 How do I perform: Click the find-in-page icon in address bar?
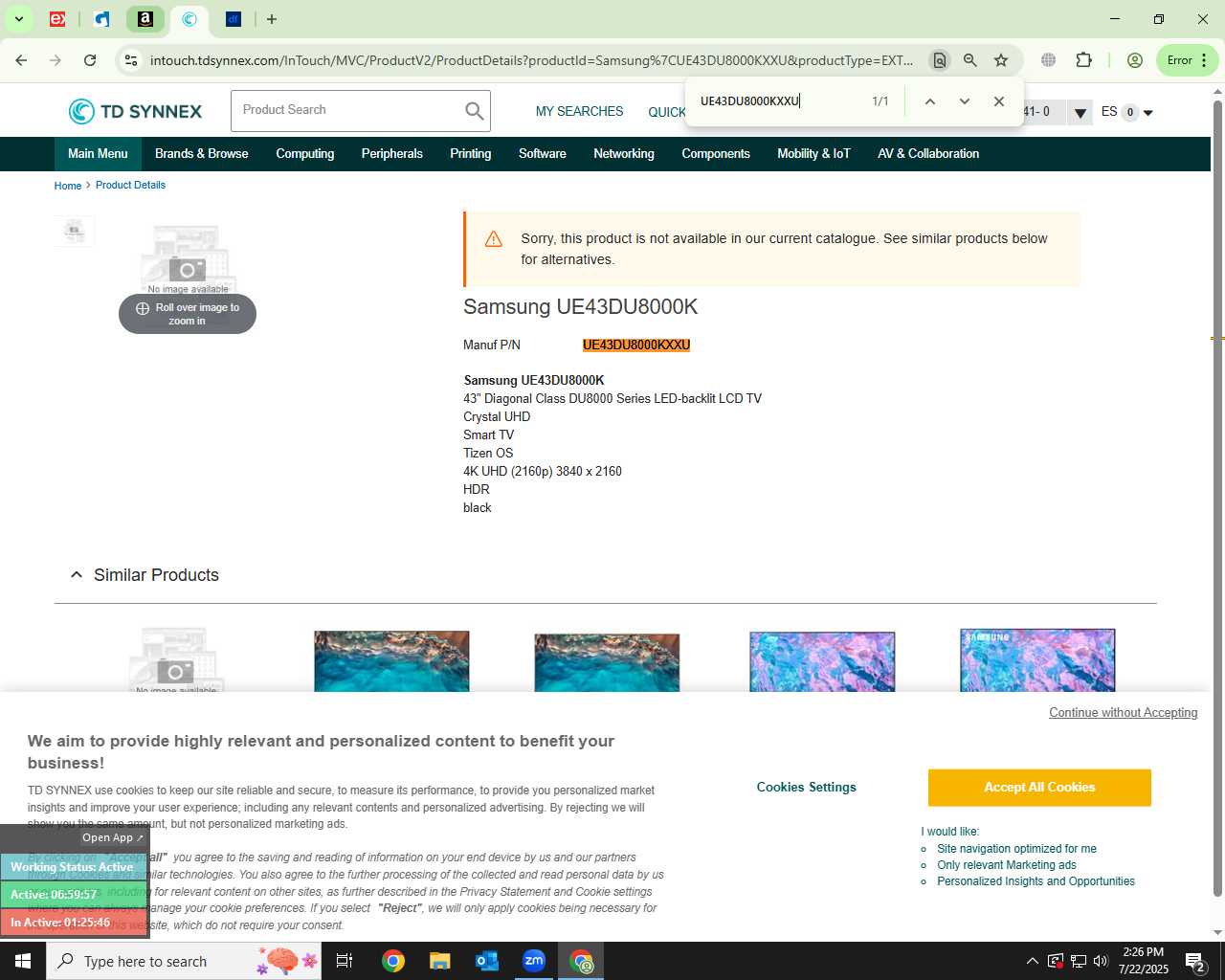939,60
